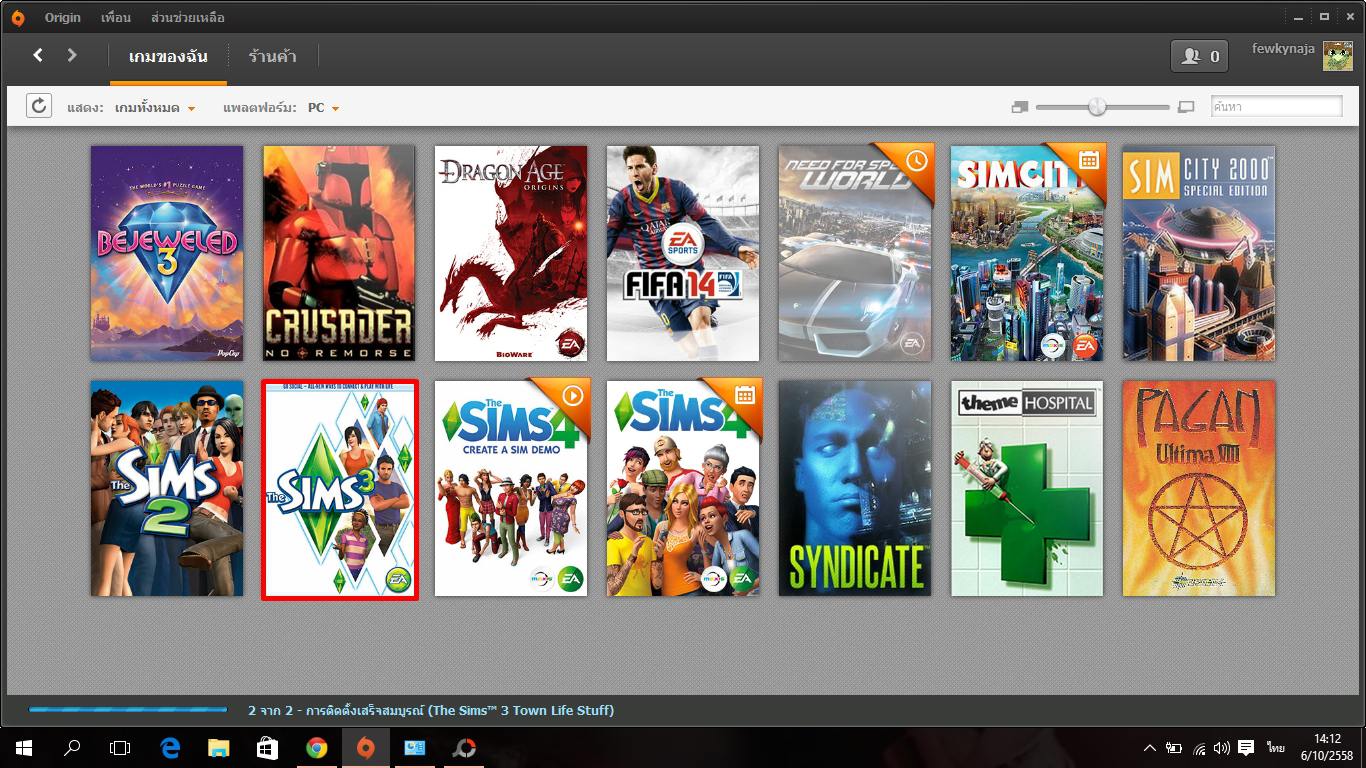This screenshot has width=1366, height=768.
Task: Click the tile size slider handle
Action: (1097, 106)
